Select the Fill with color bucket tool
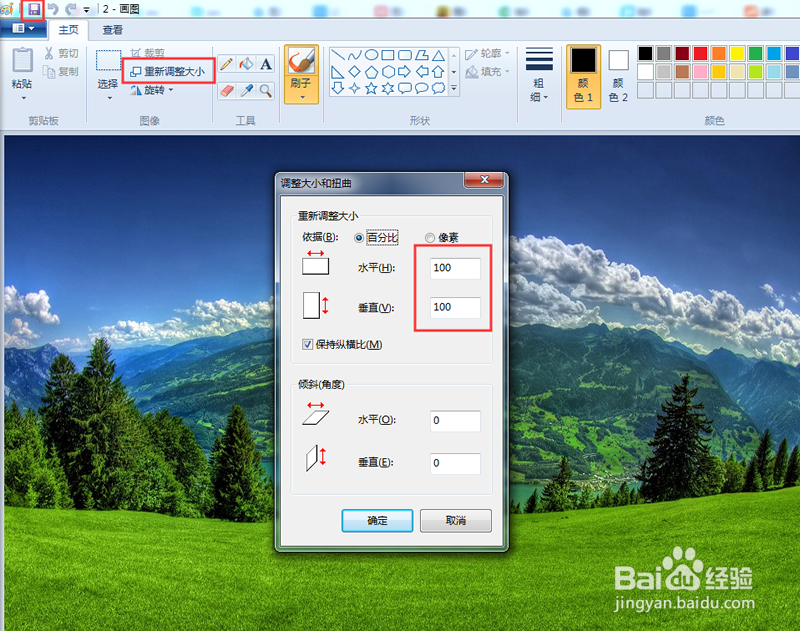The width and height of the screenshot is (800, 631). point(246,64)
